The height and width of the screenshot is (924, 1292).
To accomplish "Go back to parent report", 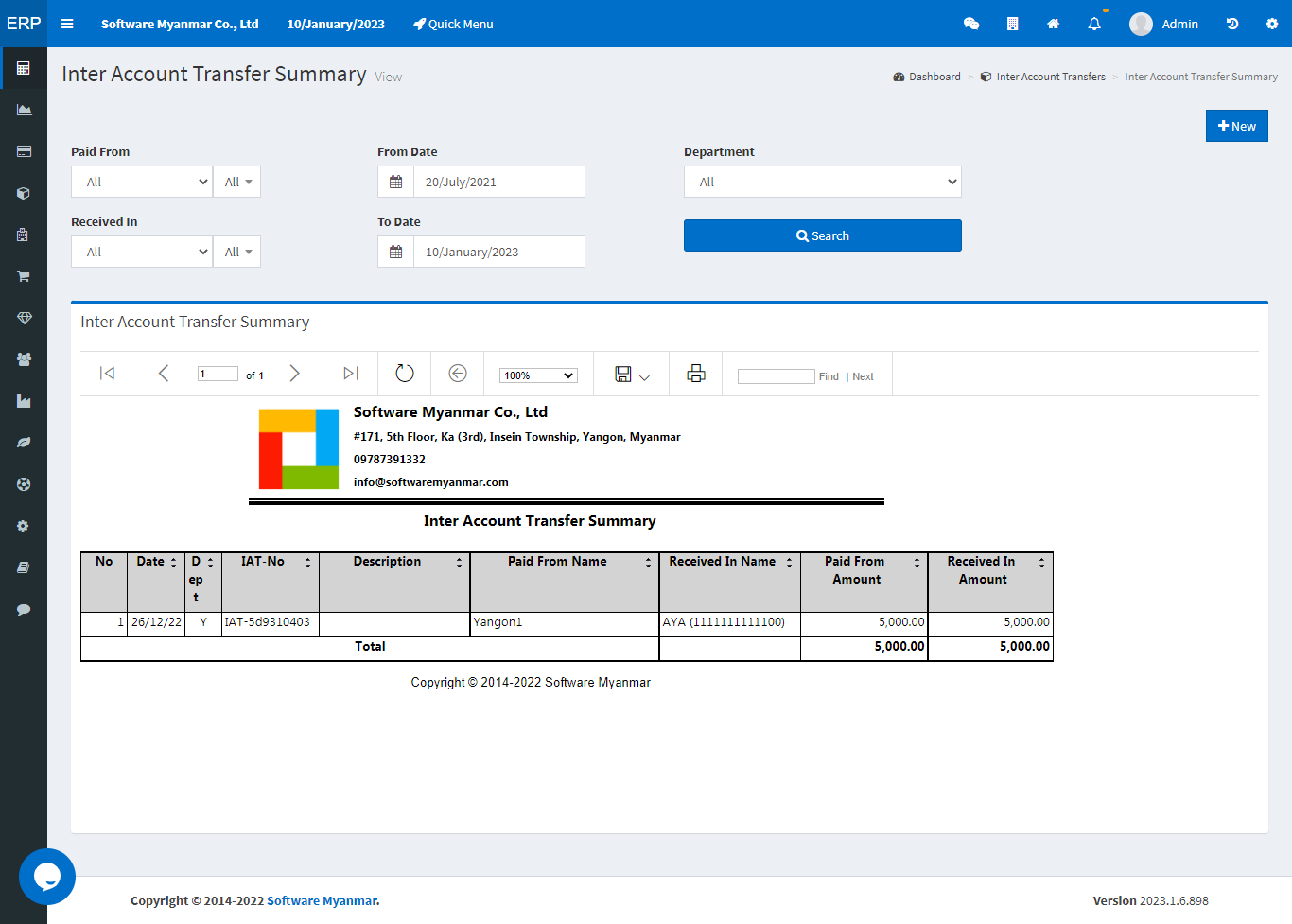I will [x=458, y=374].
